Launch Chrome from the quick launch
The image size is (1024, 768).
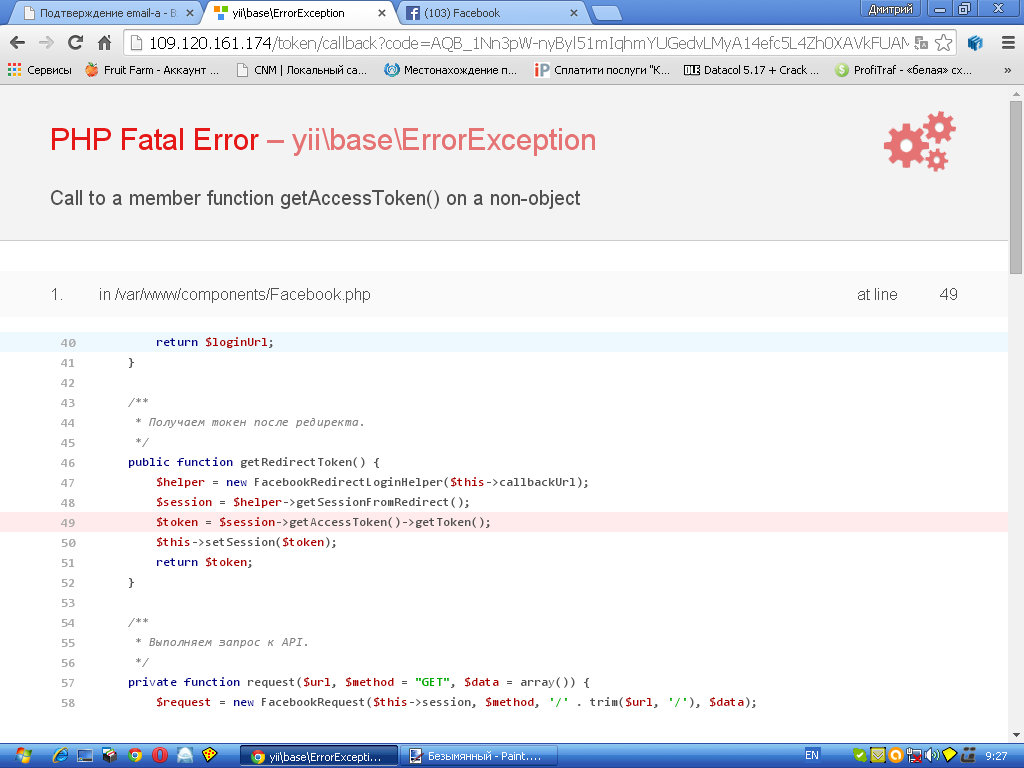pos(135,756)
